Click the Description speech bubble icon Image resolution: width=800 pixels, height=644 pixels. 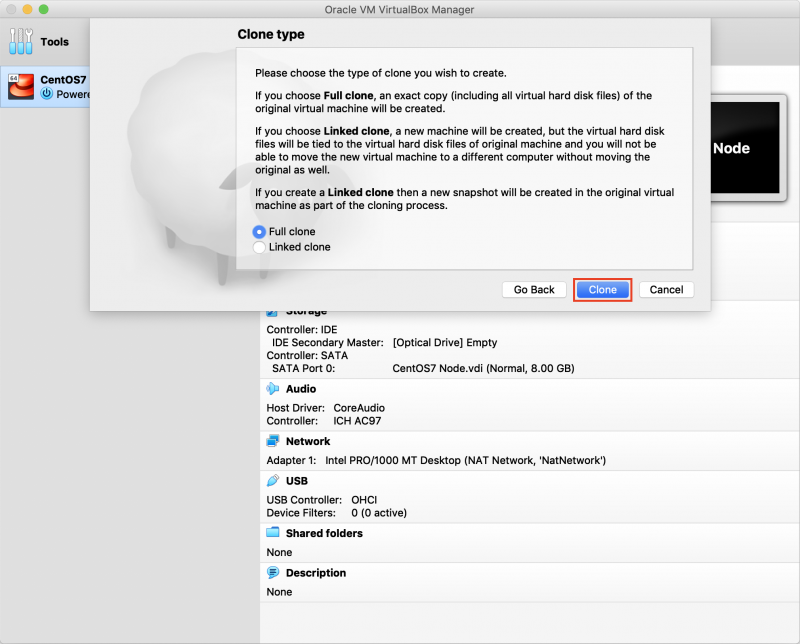[273, 573]
